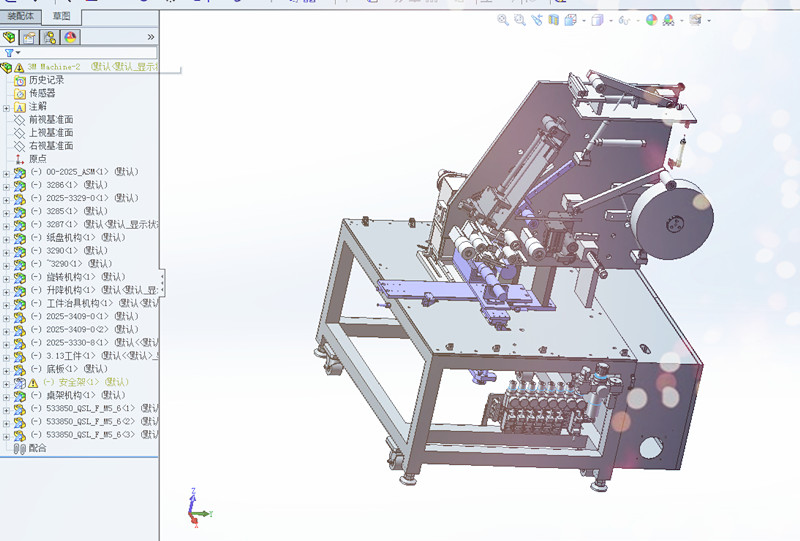Click the Hide/Show Items glasses icon
This screenshot has height=541, width=800.
624,20
